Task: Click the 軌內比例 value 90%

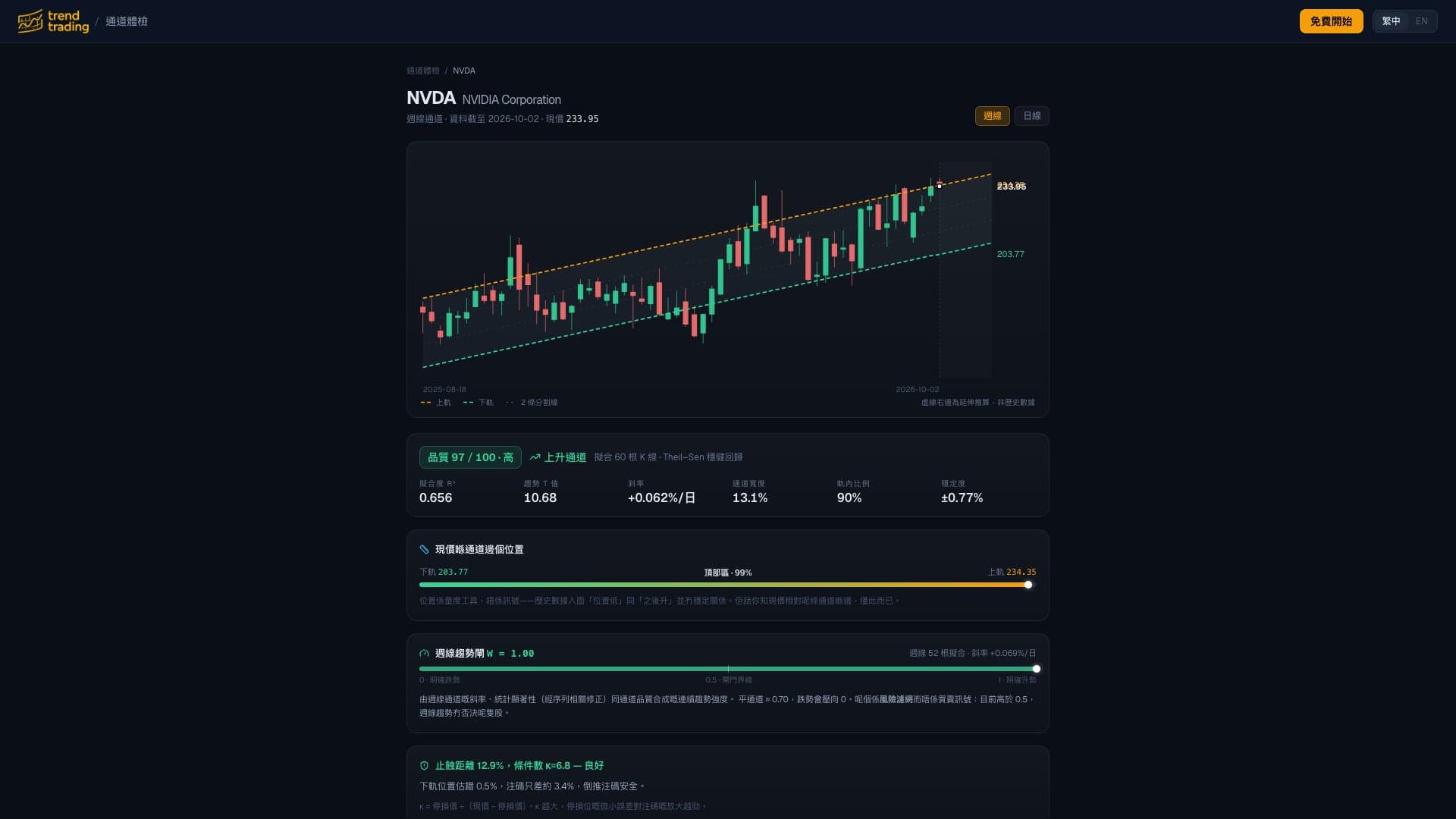Action: [849, 498]
